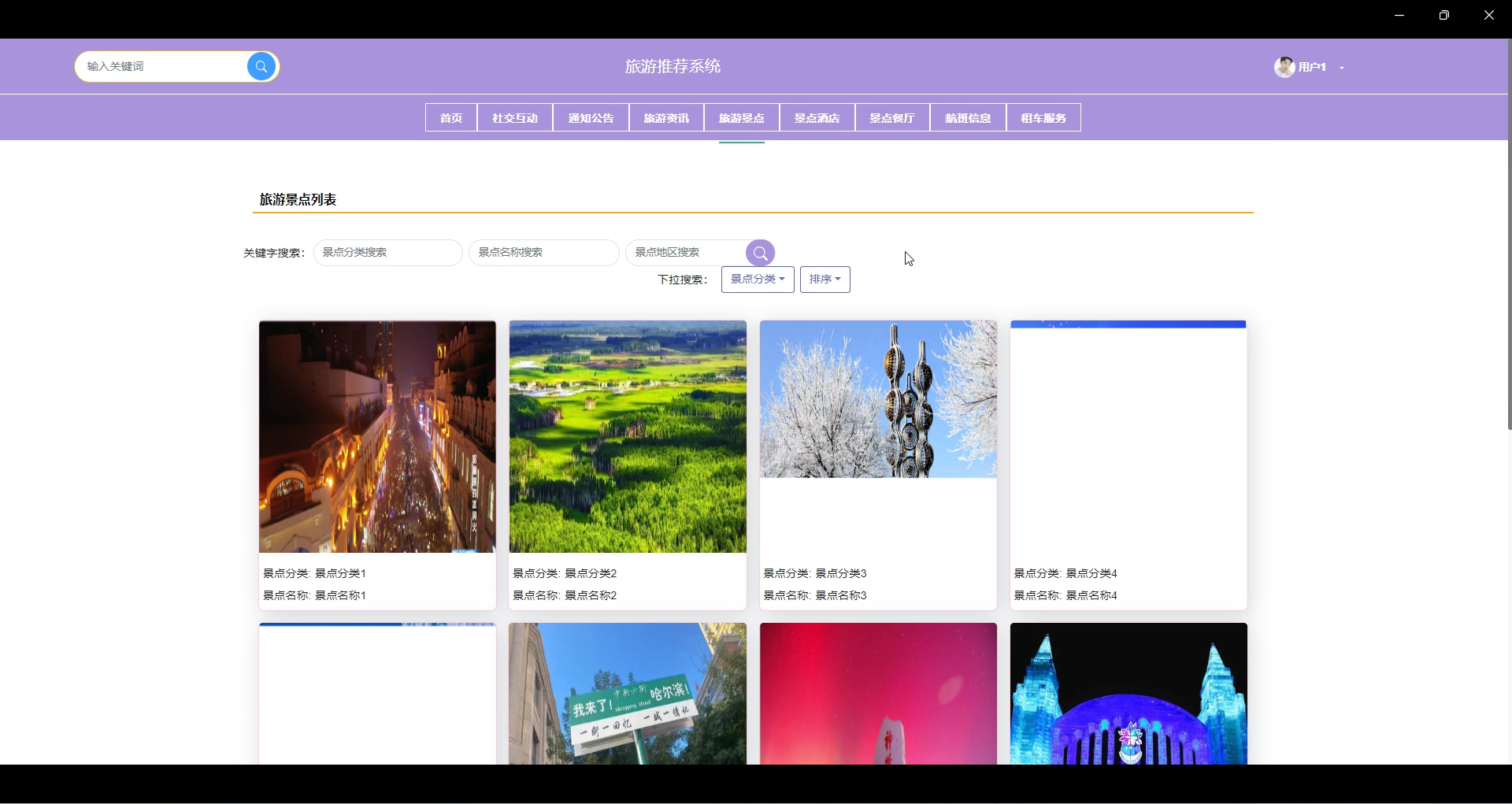Image resolution: width=1512 pixels, height=804 pixels.
Task: Click the 旅游推荐系统 site title
Action: pos(673,67)
